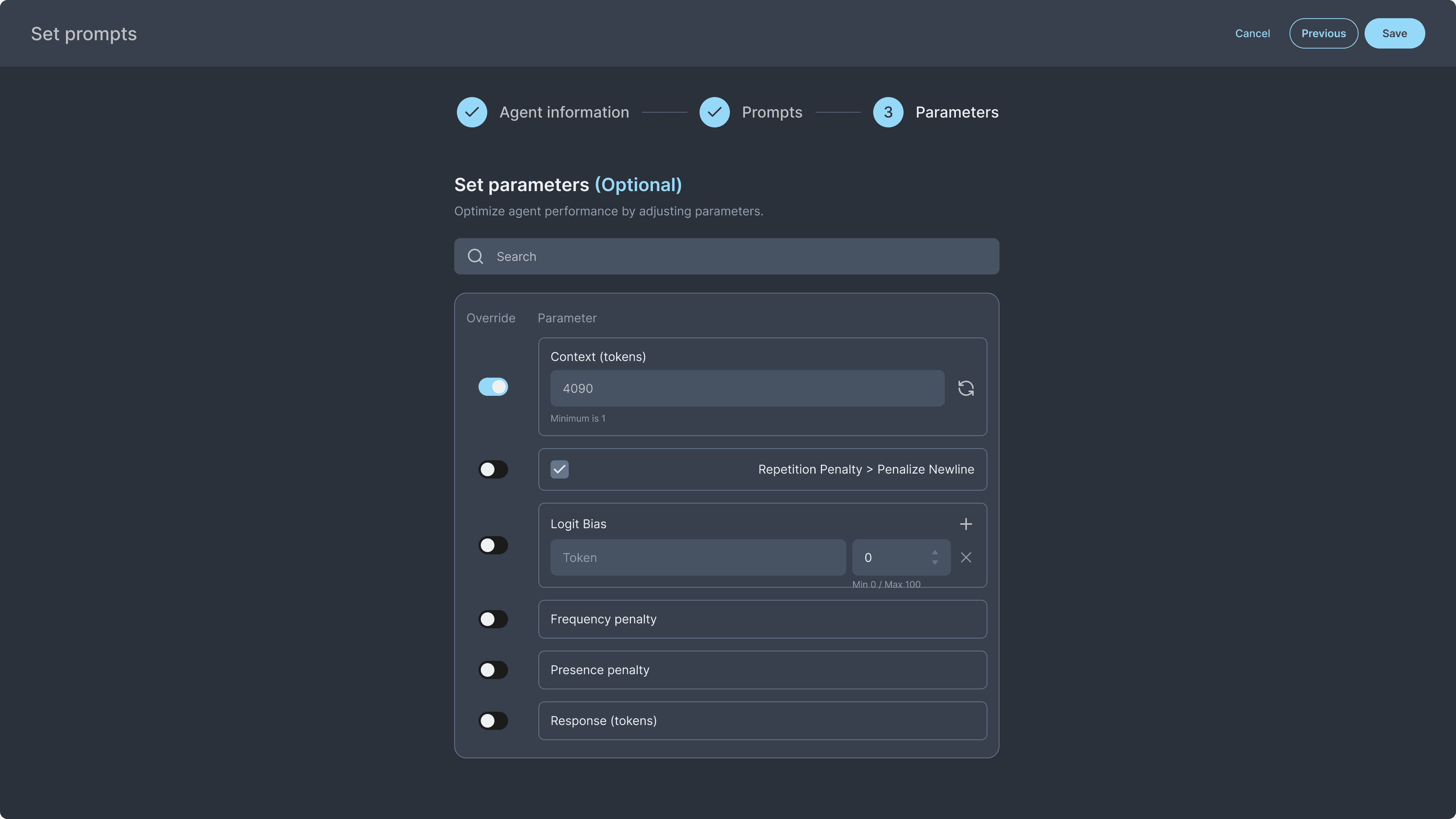Click the Logit Bias Token input
1456x819 pixels.
point(698,557)
